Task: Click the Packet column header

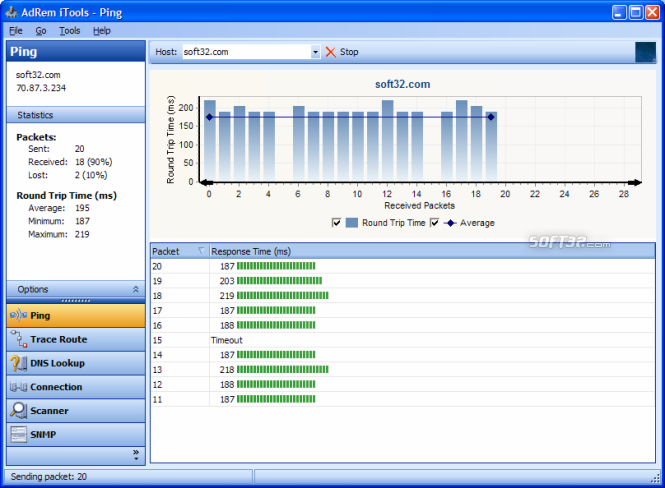Action: point(180,251)
